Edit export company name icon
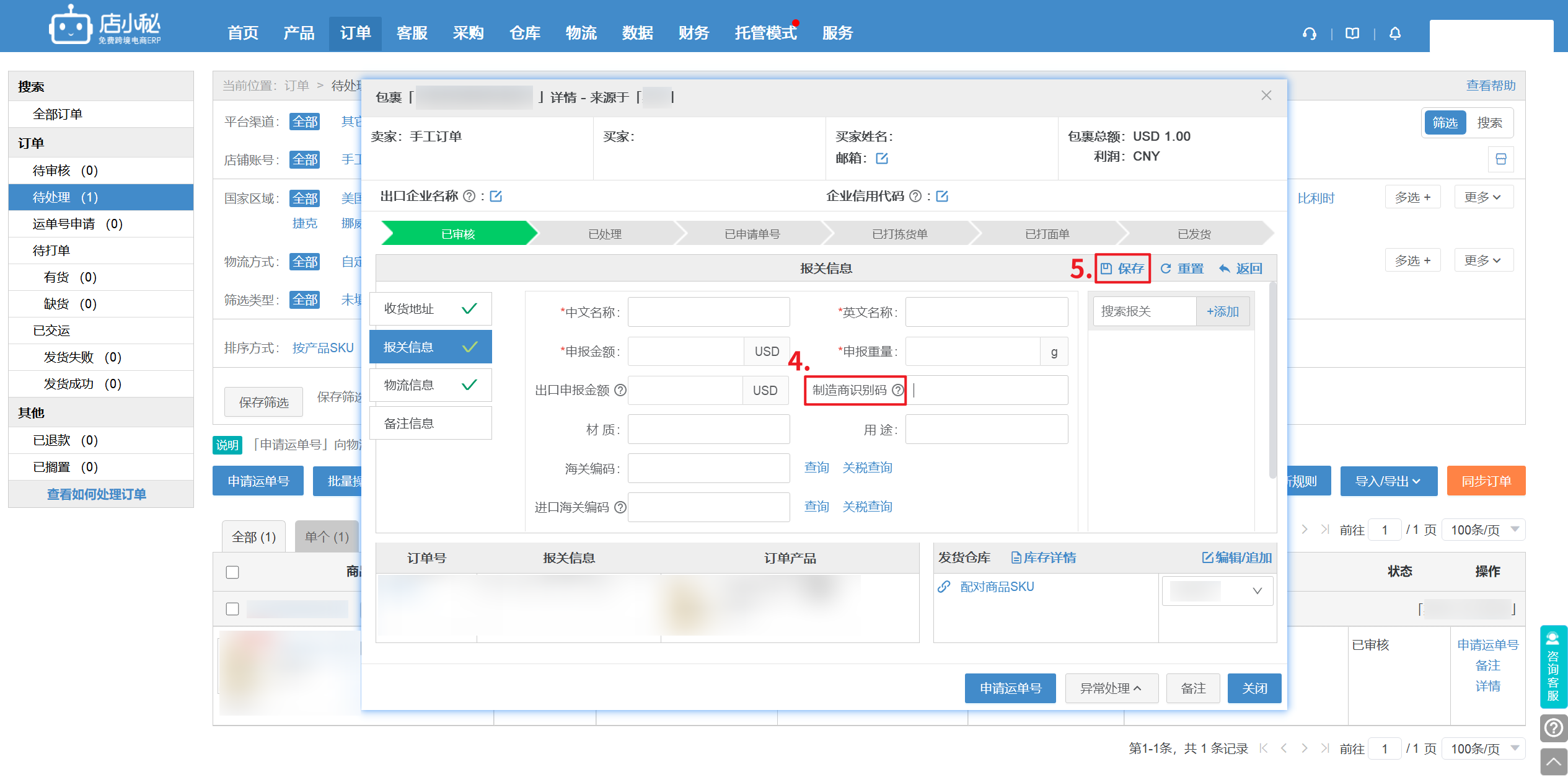The image size is (1568, 777). tap(496, 197)
